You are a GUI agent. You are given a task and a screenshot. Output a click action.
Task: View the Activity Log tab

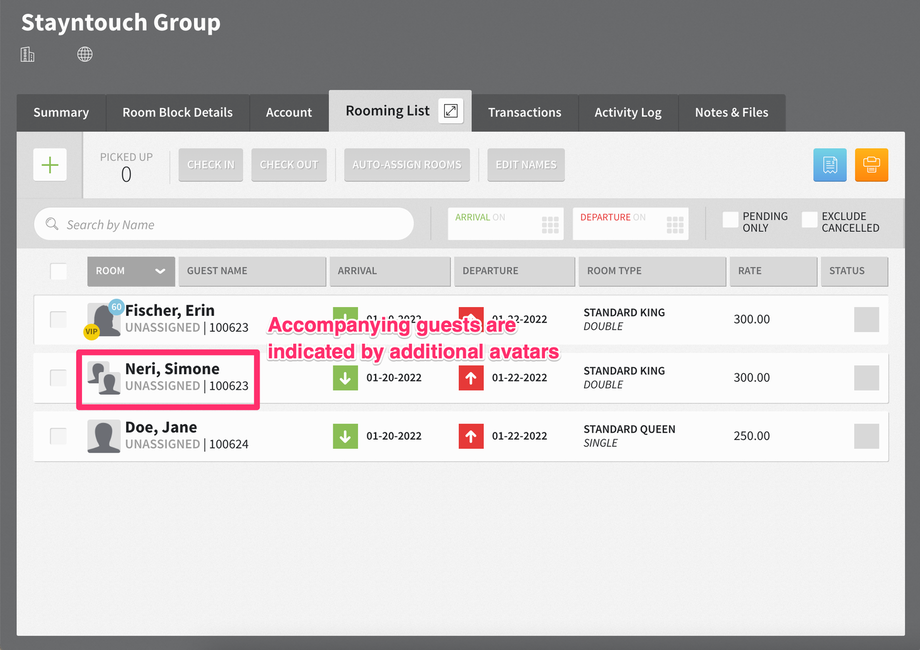point(628,113)
